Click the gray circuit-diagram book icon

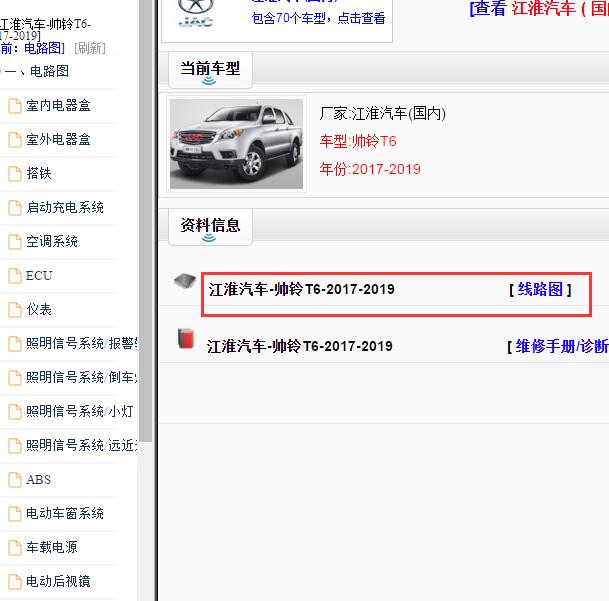(185, 280)
